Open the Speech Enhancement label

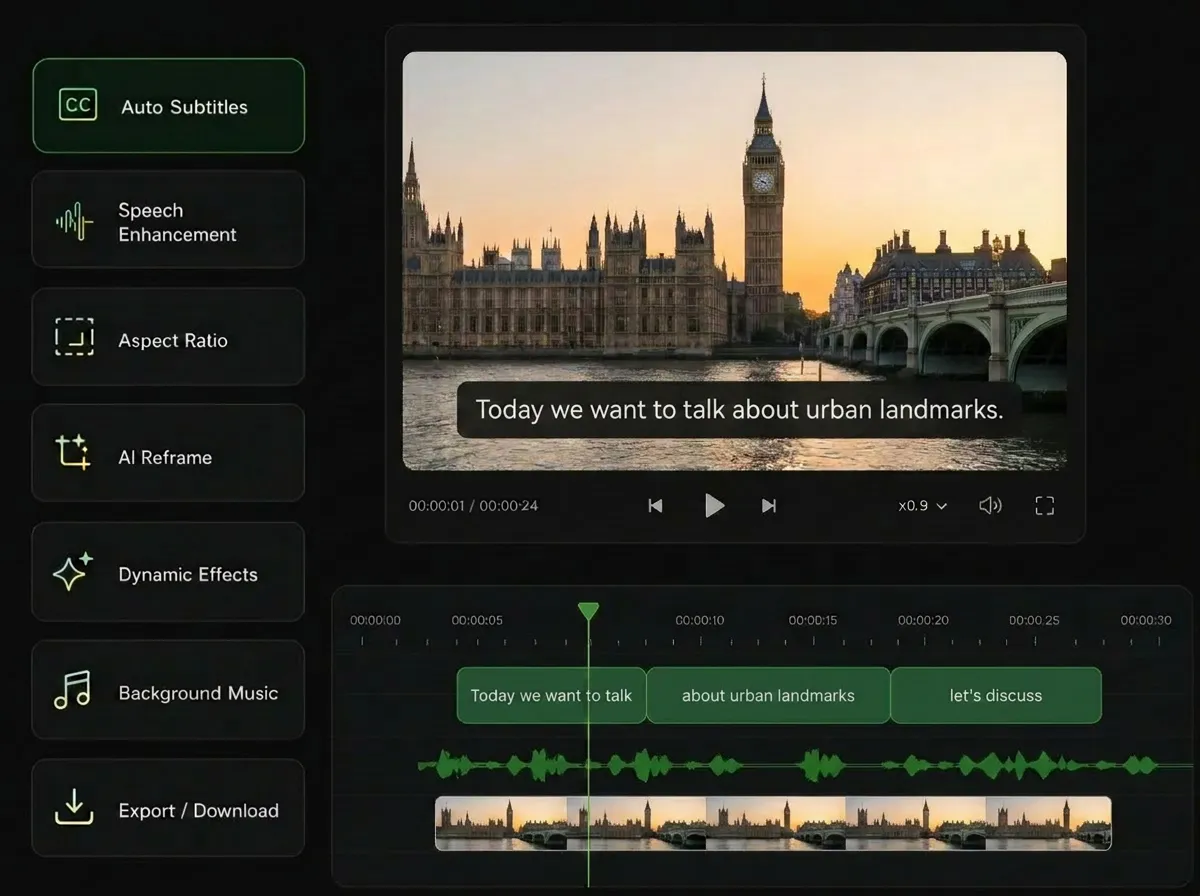tap(177, 222)
